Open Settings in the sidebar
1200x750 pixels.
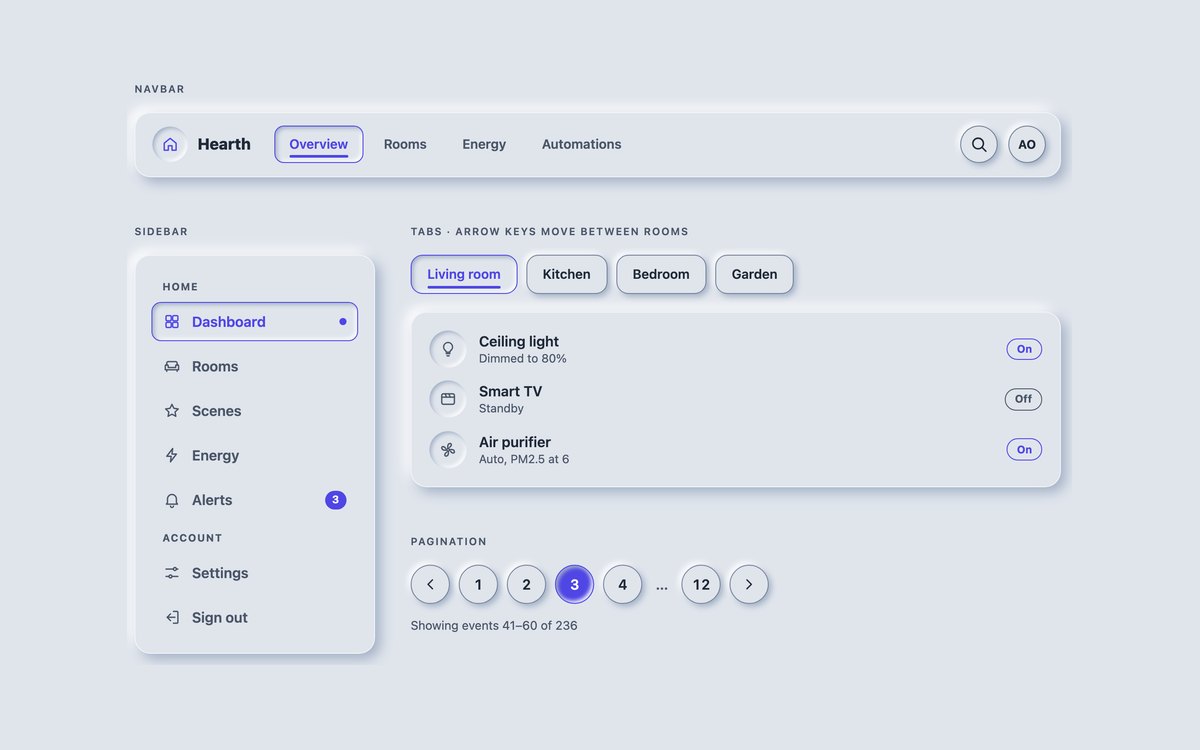click(255, 573)
